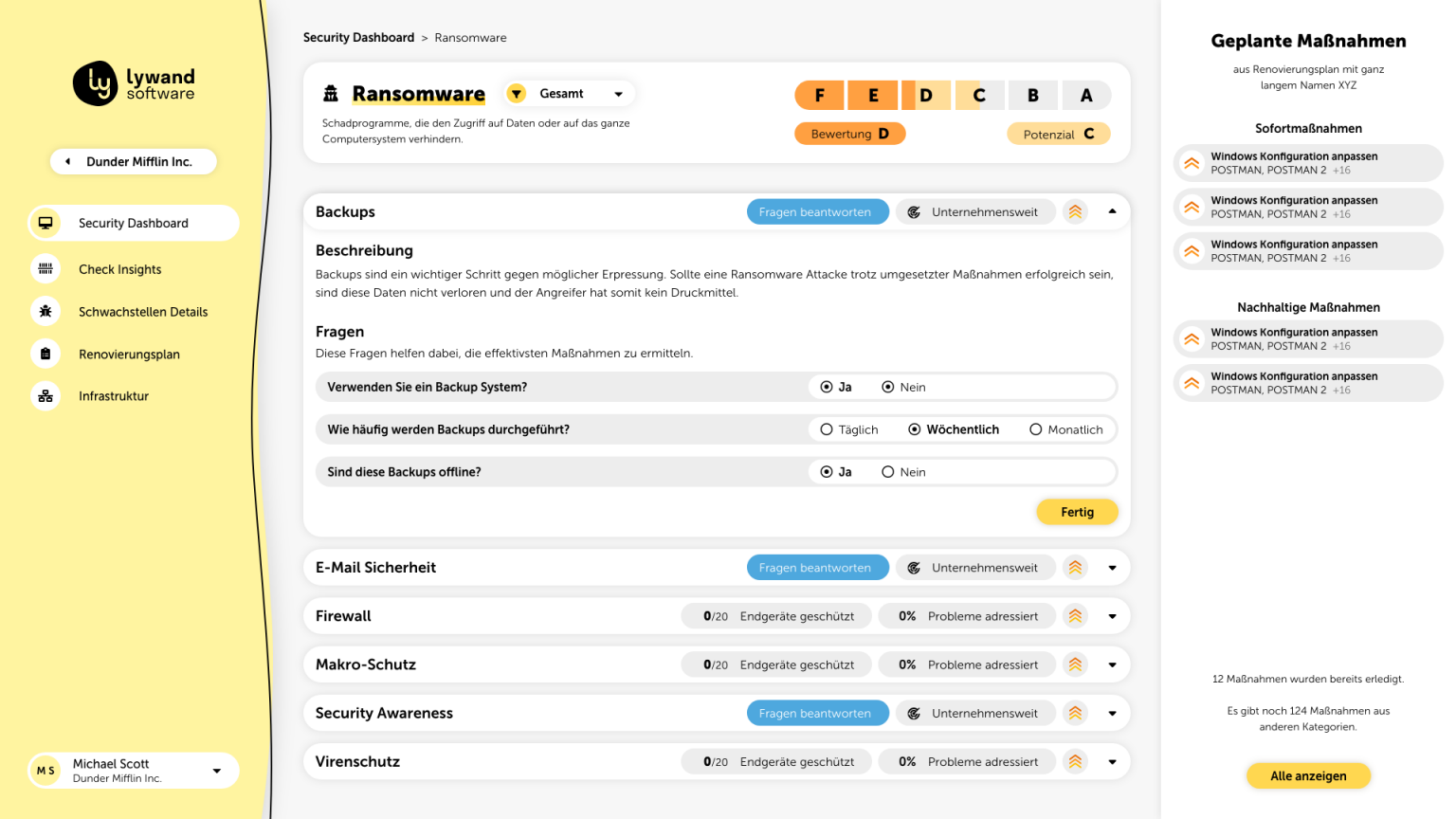The width and height of the screenshot is (1456, 819).
Task: Click the icon of the first Sofortmaßnahmen entry
Action: coord(1192,163)
